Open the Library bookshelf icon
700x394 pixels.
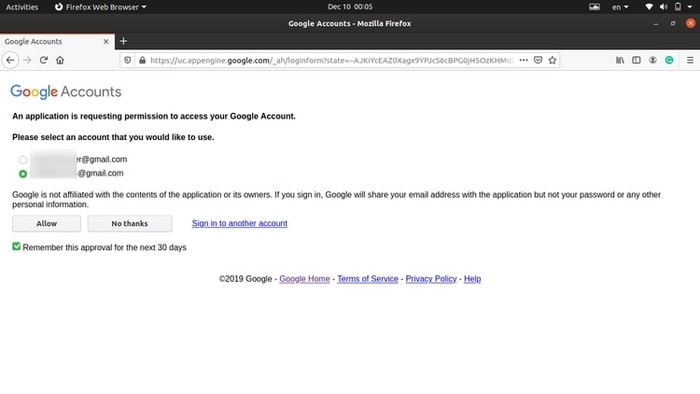pyautogui.click(x=620, y=60)
